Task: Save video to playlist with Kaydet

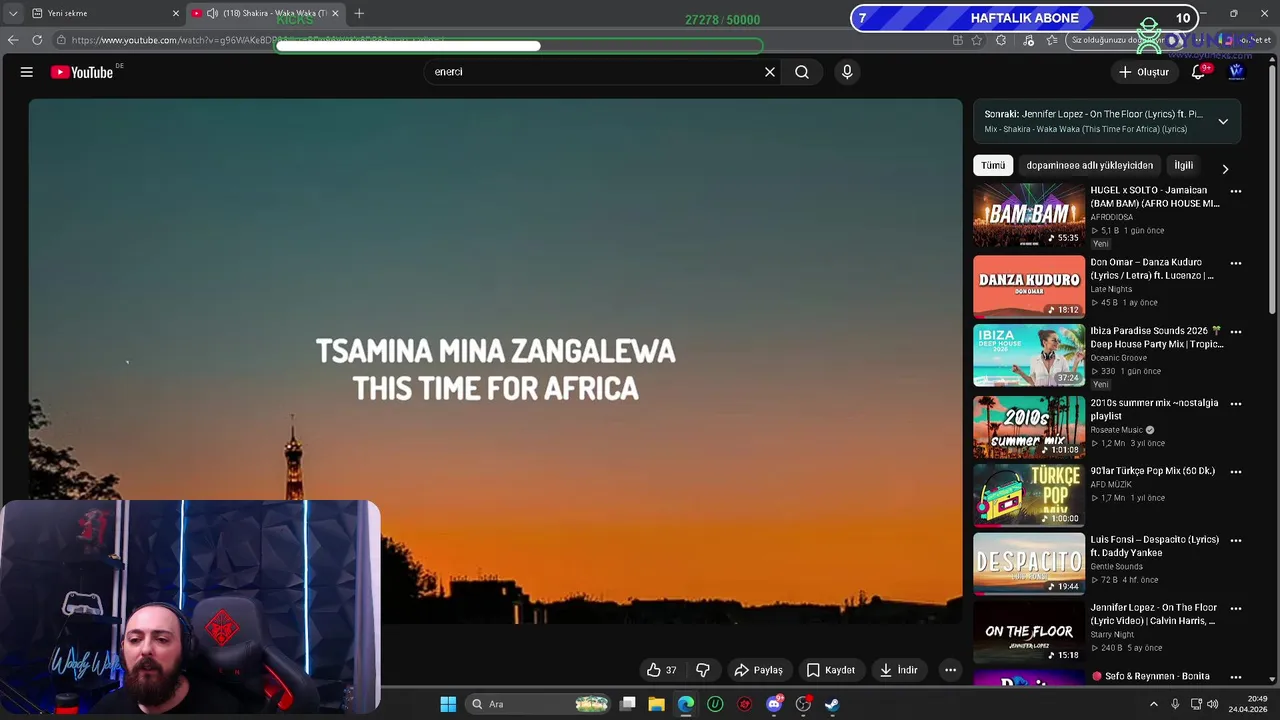Action: point(831,670)
